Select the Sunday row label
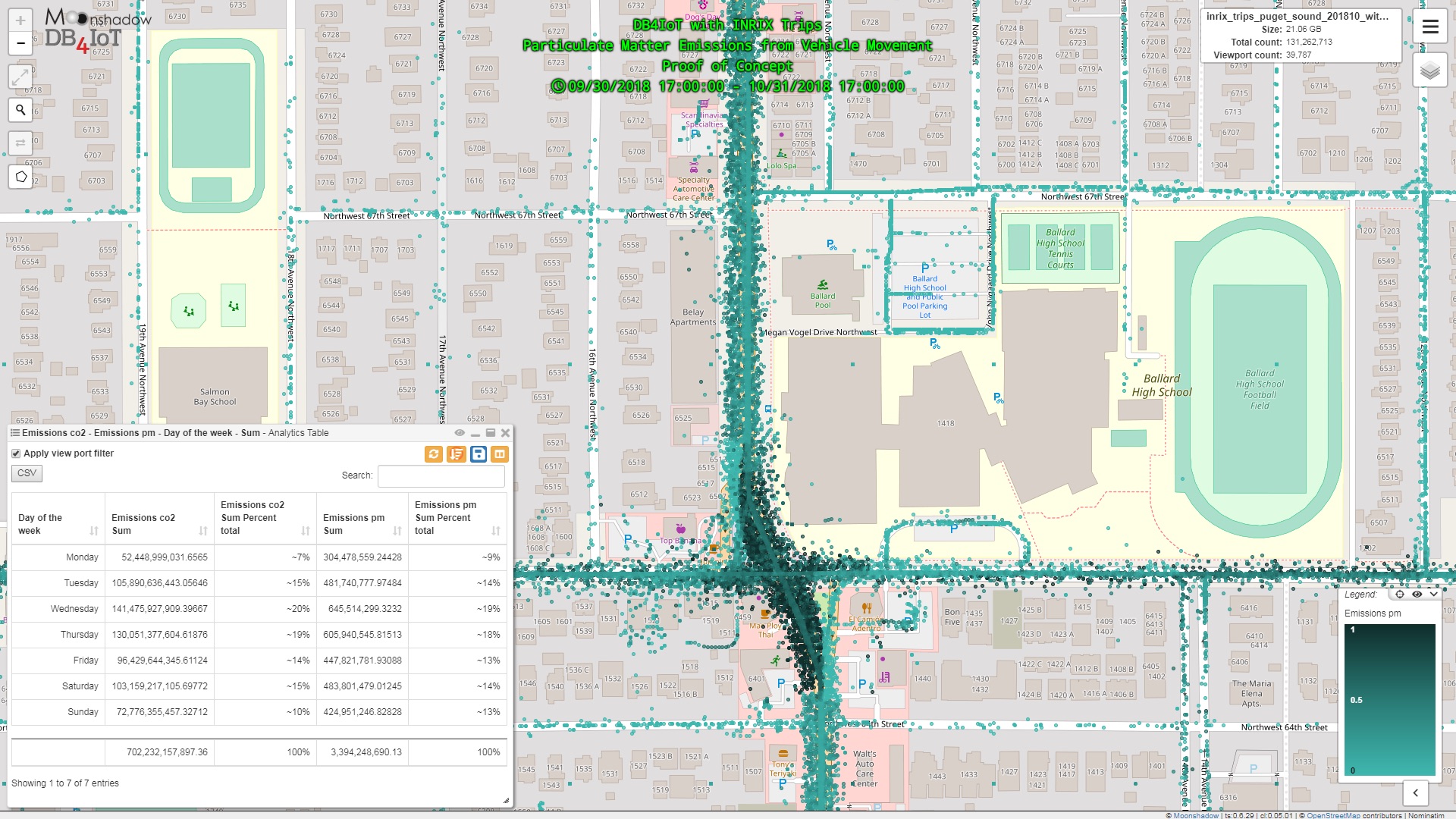 [83, 712]
